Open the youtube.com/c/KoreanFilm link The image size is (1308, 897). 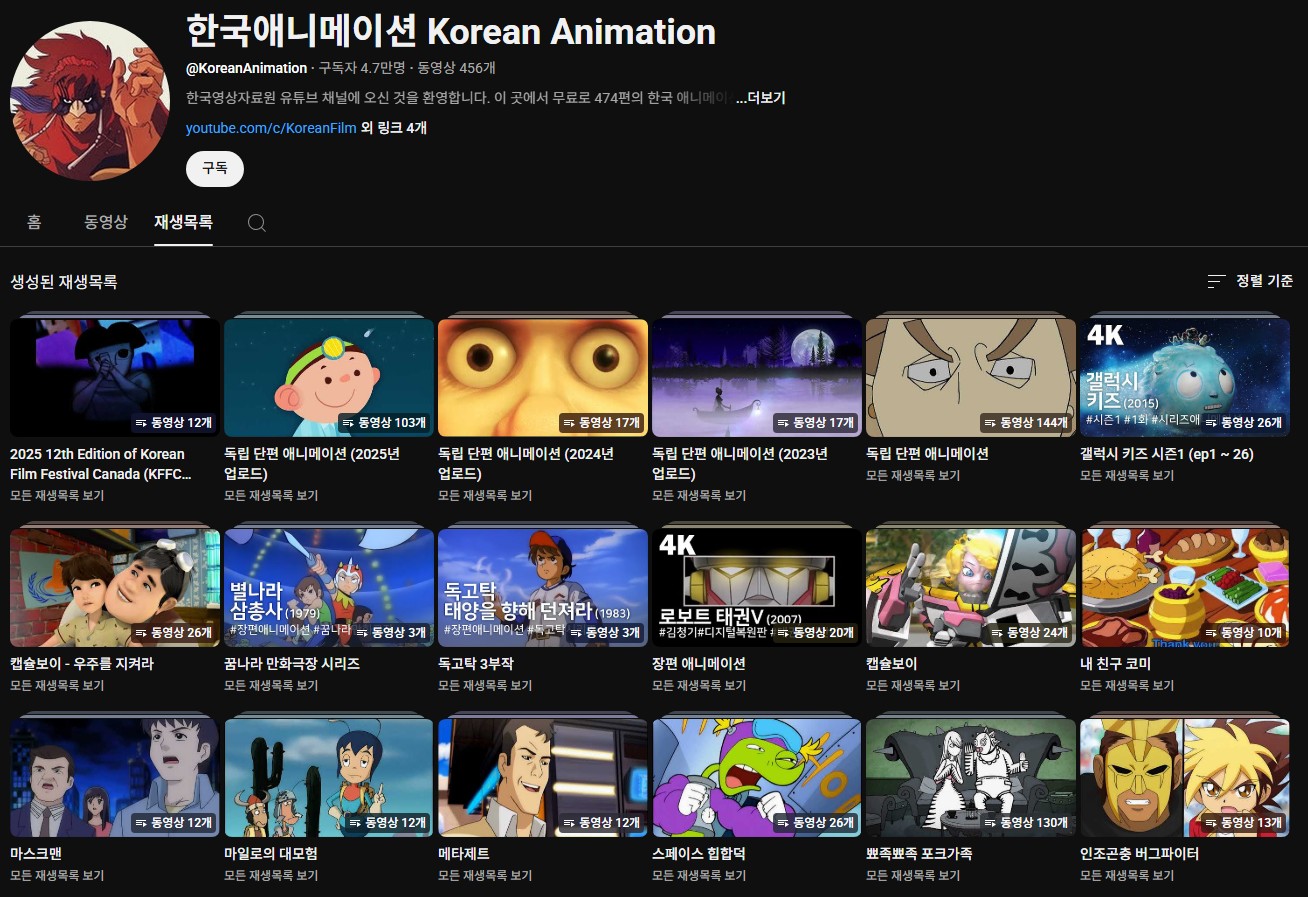tap(271, 128)
